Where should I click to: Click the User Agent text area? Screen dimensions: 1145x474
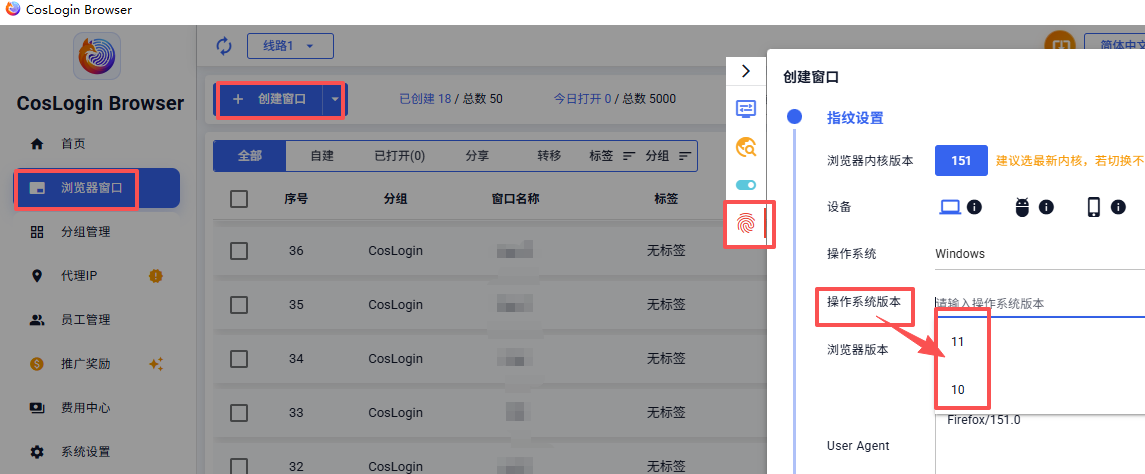(x=1040, y=444)
